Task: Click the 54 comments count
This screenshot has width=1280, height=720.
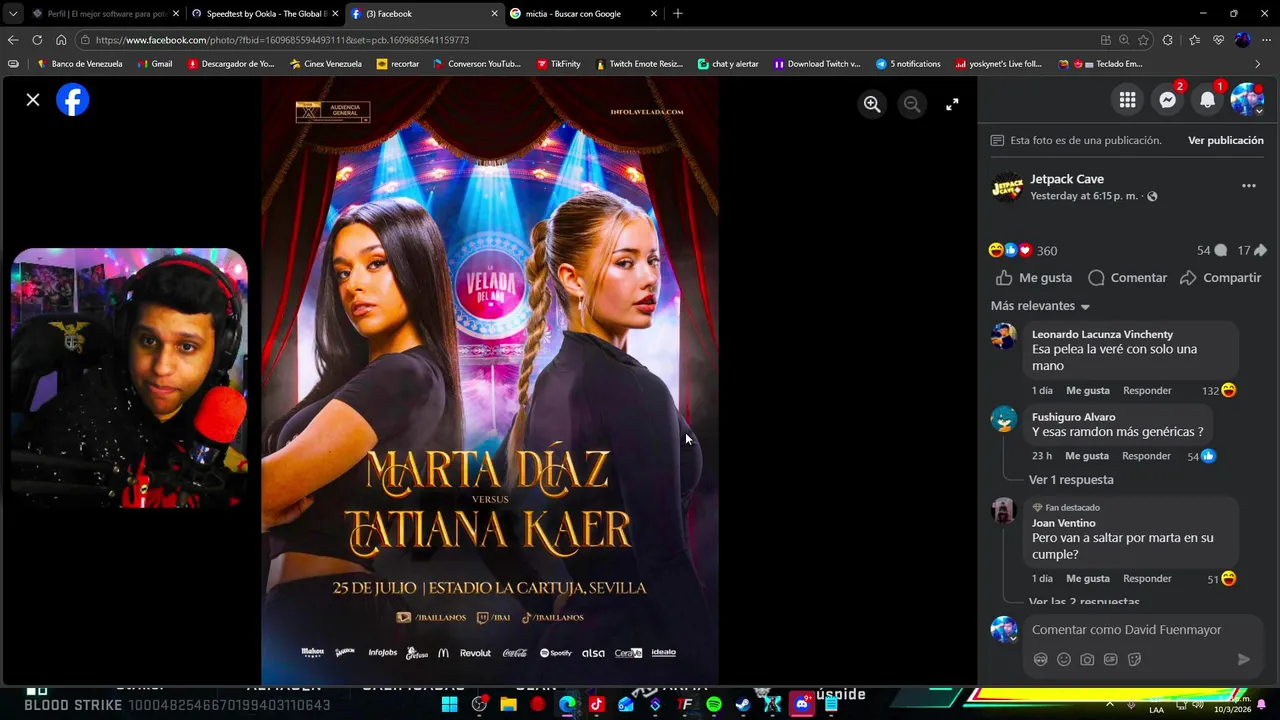Action: point(1211,251)
